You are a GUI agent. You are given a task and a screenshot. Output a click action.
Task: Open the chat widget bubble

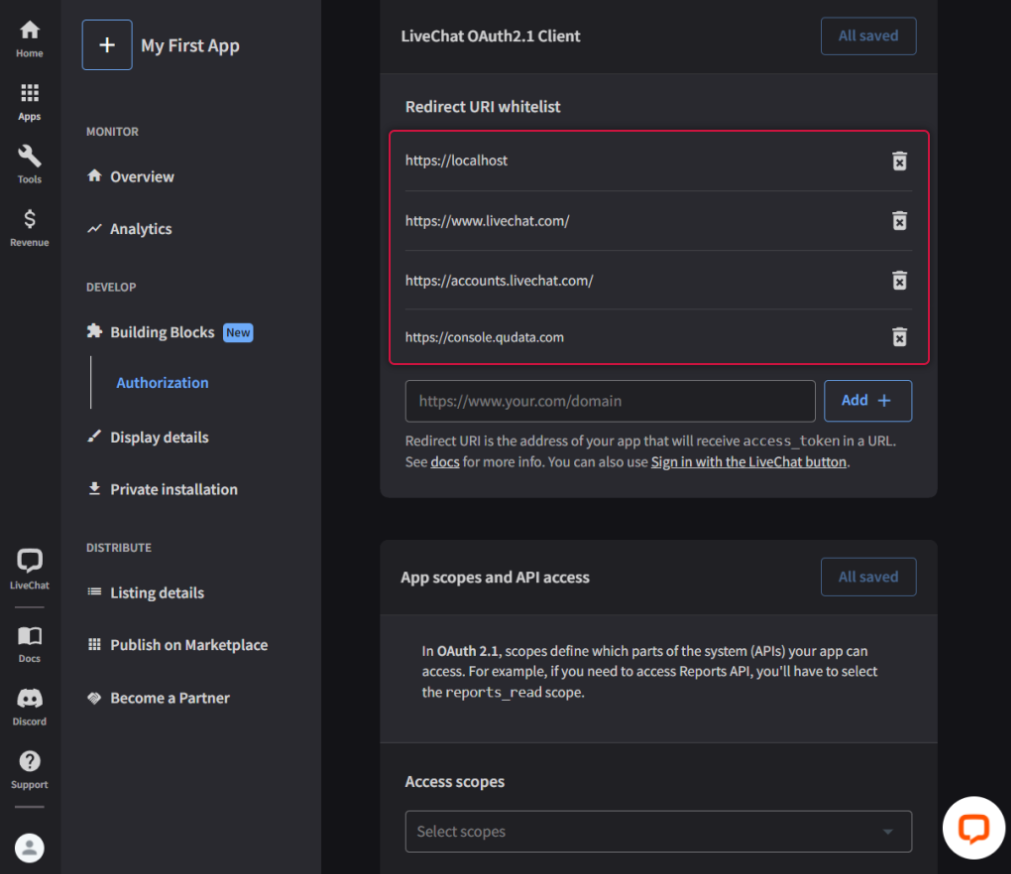point(973,828)
